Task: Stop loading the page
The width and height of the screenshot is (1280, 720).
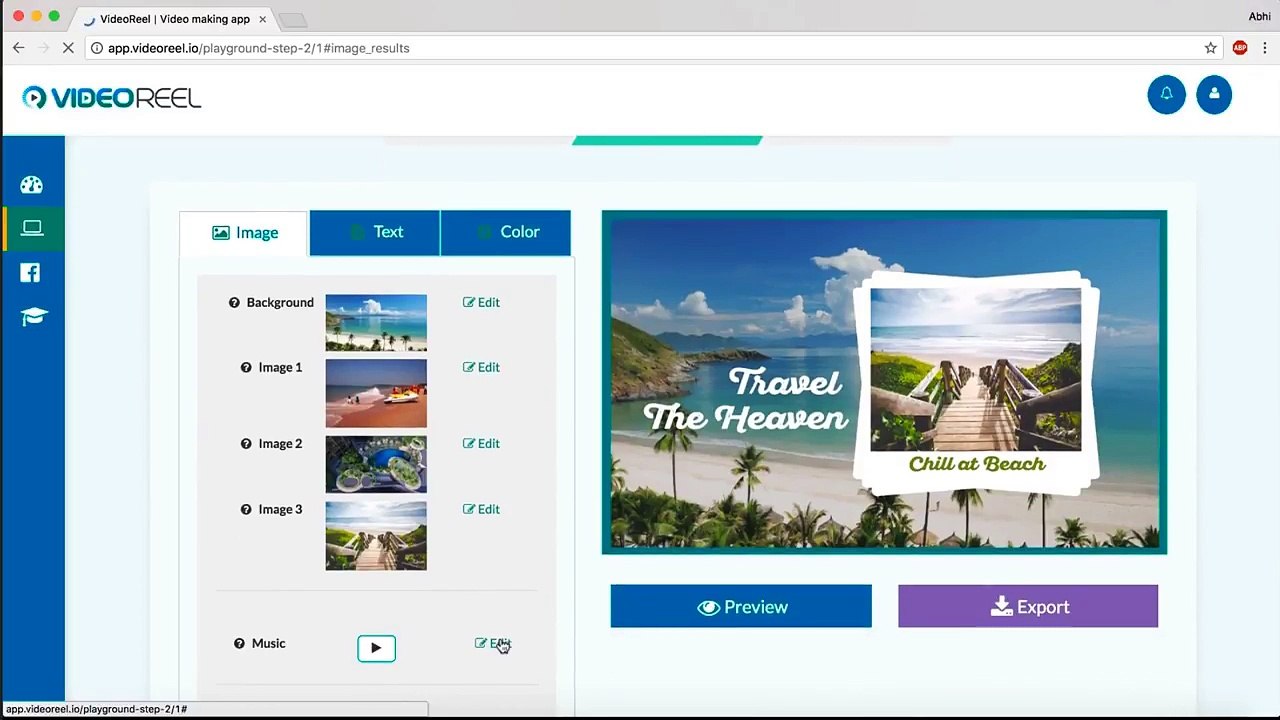Action: (68, 48)
